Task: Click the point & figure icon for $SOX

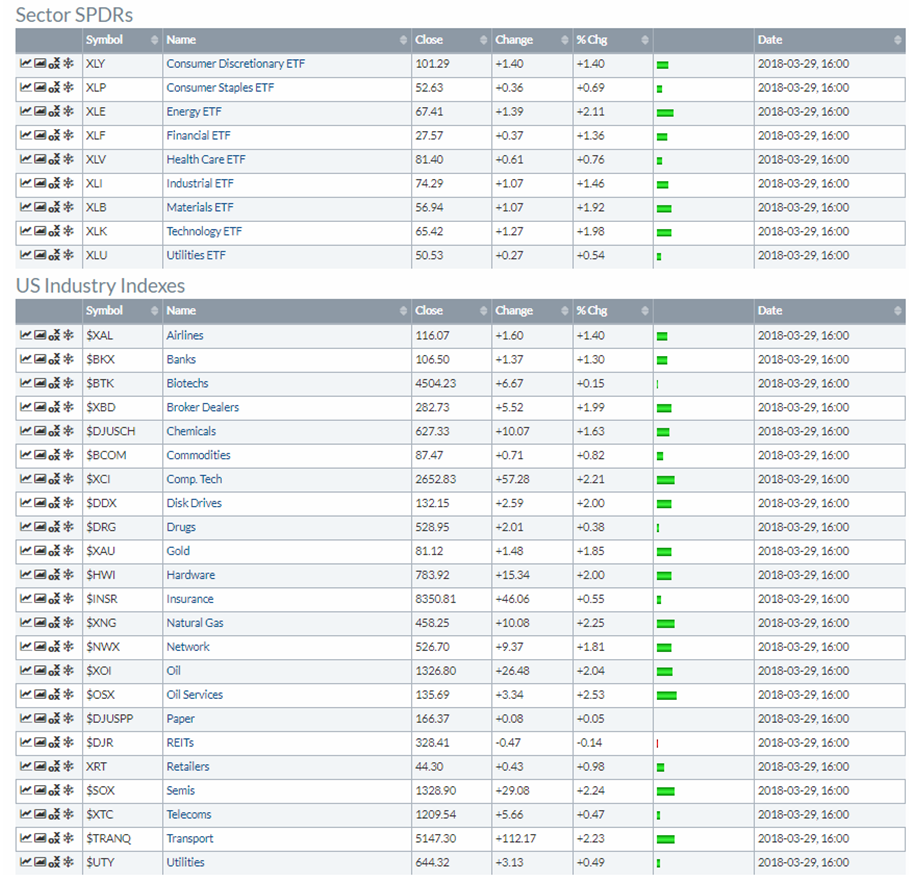Action: tap(53, 791)
